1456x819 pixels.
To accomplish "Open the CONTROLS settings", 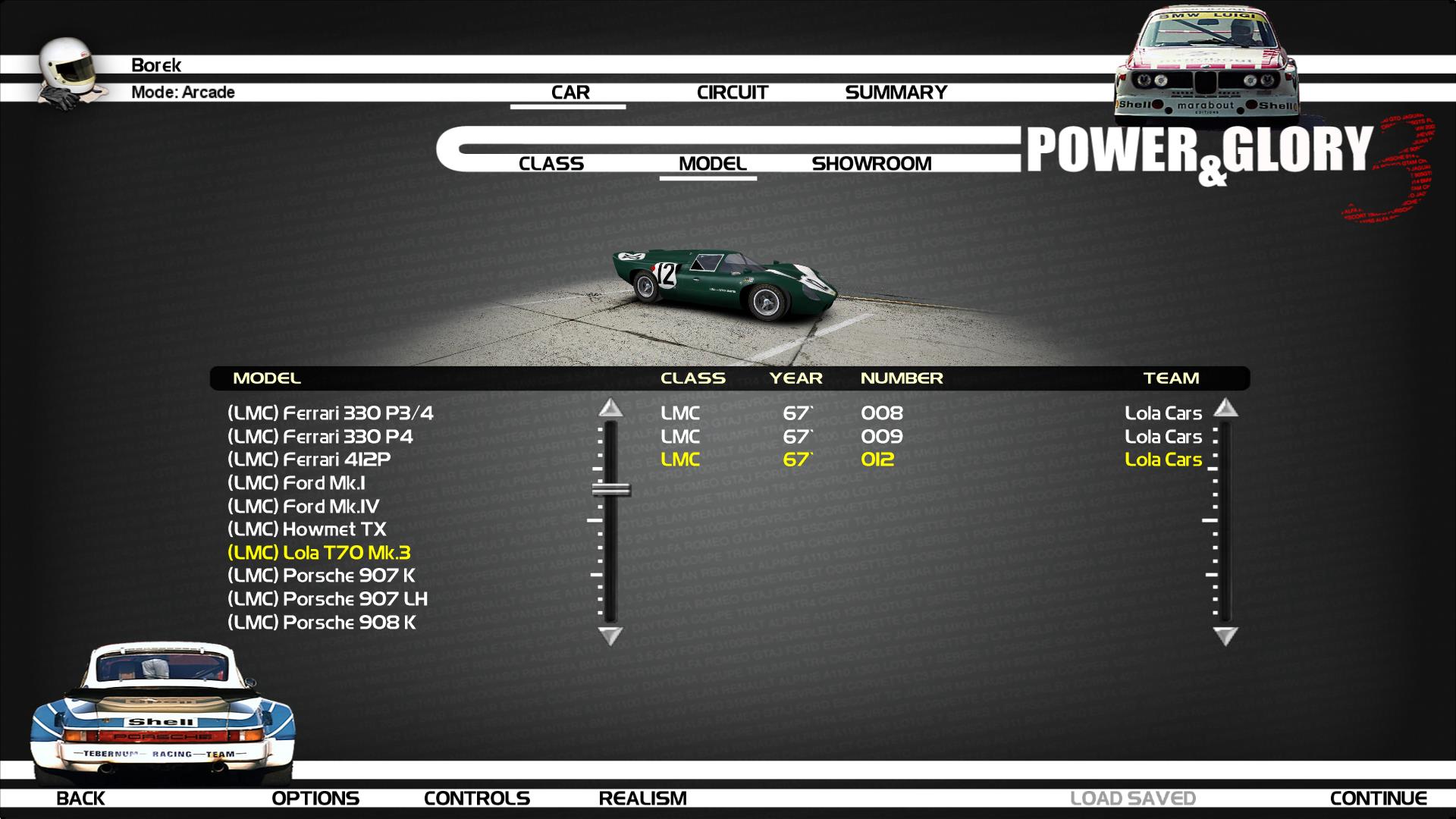I will pyautogui.click(x=477, y=799).
